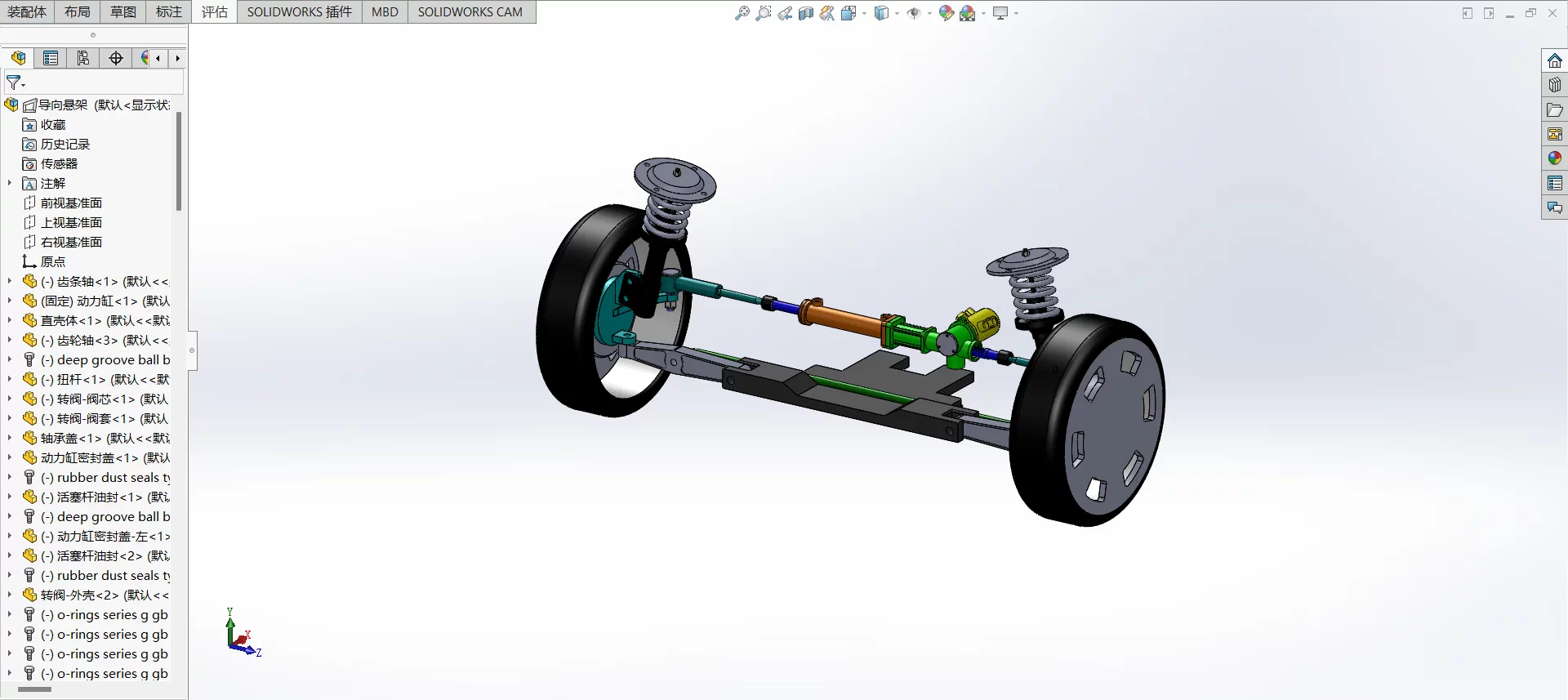Expand the (固定) 动力缸<1> component
1568x700 pixels.
tap(10, 301)
